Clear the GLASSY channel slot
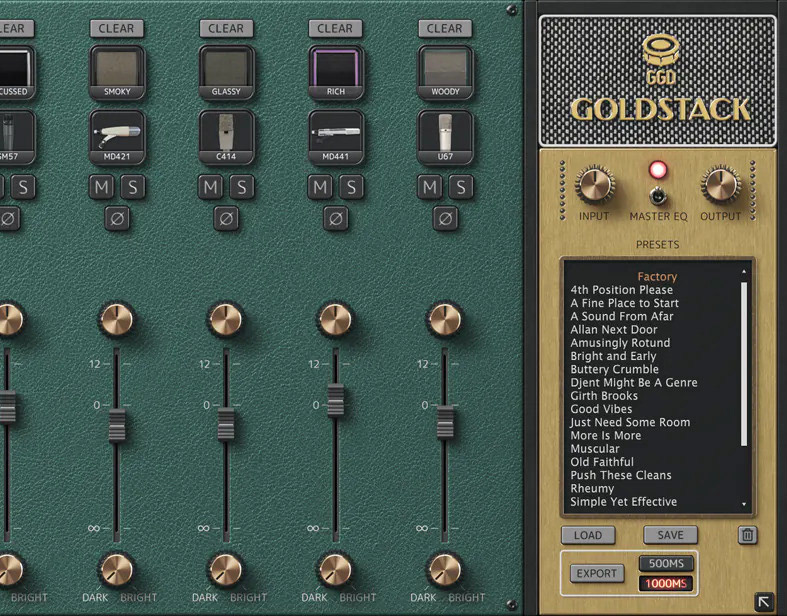The width and height of the screenshot is (787, 616). (x=226, y=29)
